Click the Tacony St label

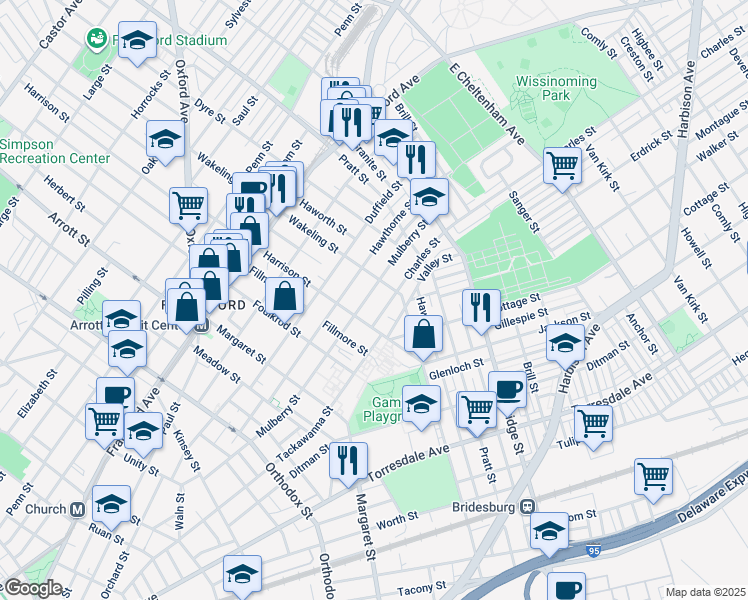click(x=422, y=588)
